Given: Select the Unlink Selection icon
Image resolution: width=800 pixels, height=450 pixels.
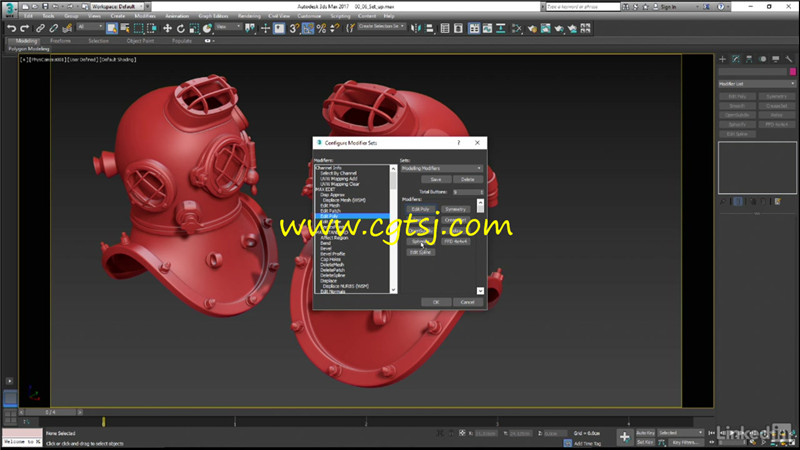Looking at the screenshot, I should click(53, 29).
